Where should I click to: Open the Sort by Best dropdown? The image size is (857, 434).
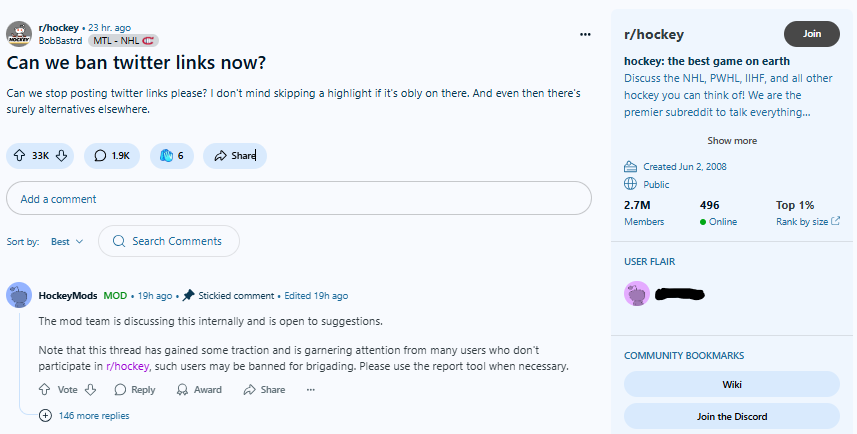pos(67,242)
